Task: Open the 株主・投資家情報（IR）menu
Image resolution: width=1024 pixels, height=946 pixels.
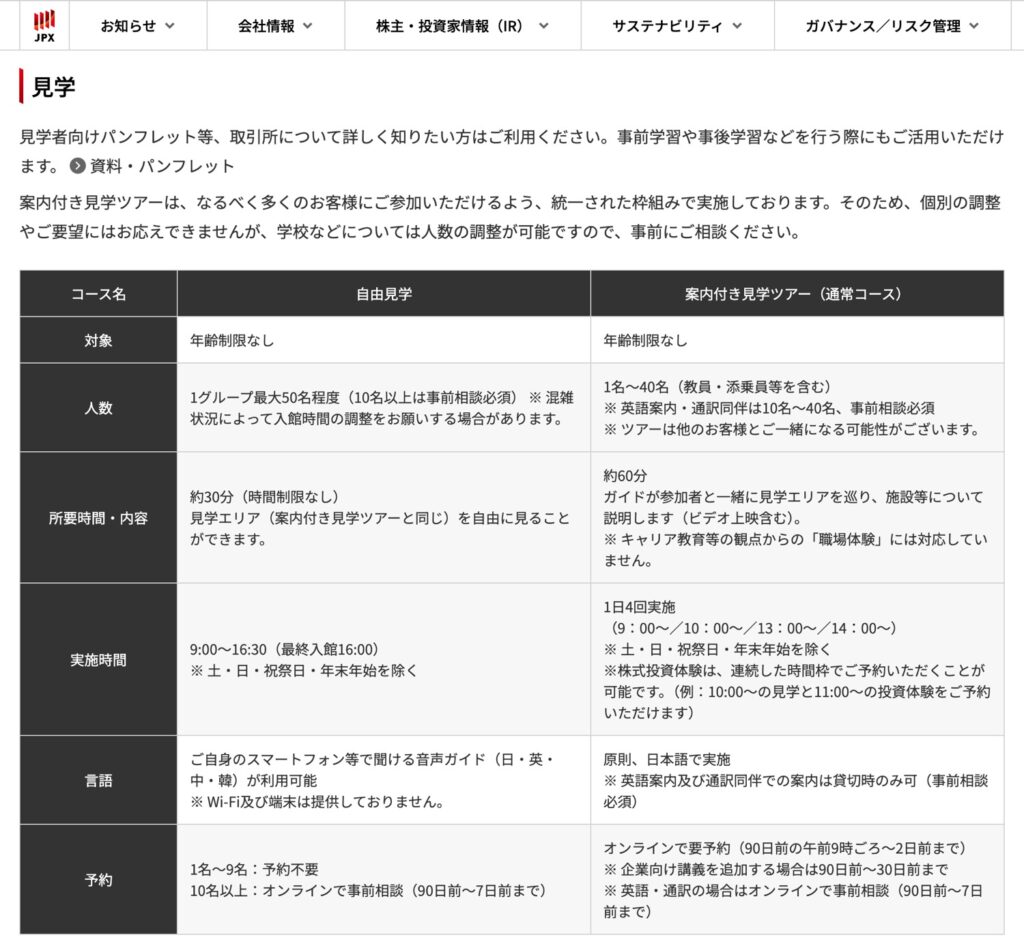Action: point(462,27)
